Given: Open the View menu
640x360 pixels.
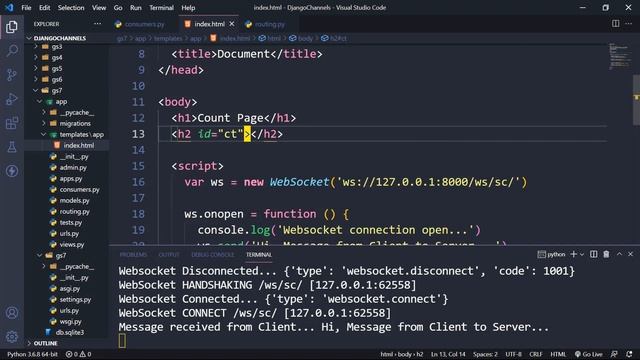Looking at the screenshot, I should pyautogui.click(x=99, y=7).
